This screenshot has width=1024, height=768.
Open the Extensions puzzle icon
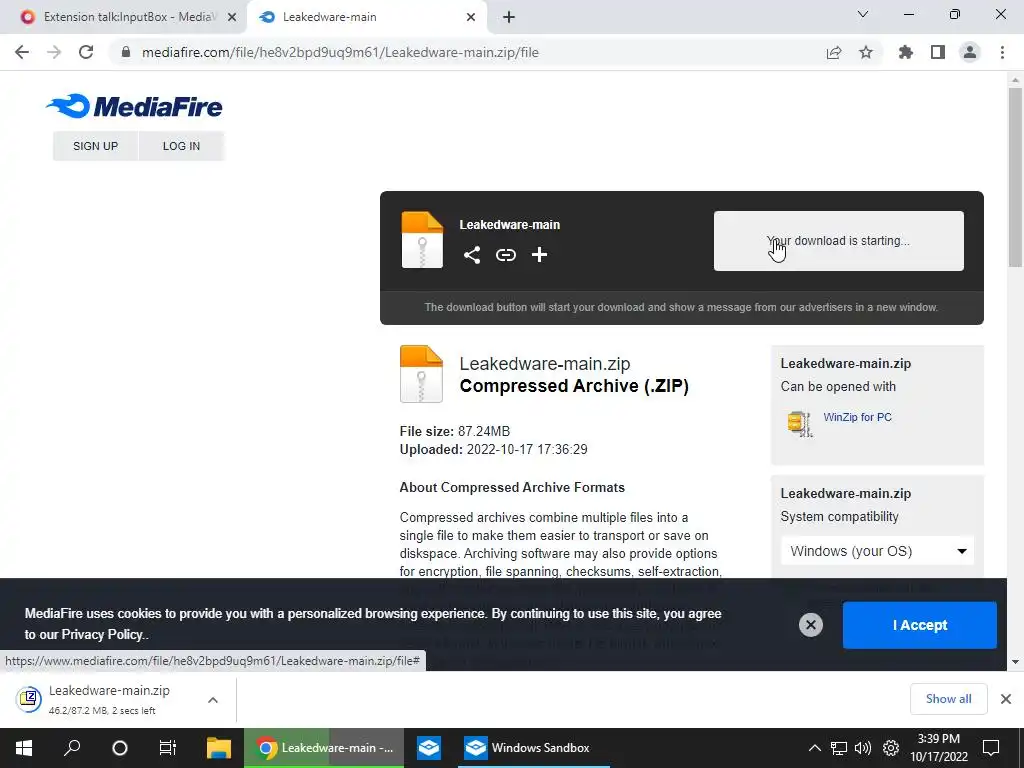(x=905, y=52)
